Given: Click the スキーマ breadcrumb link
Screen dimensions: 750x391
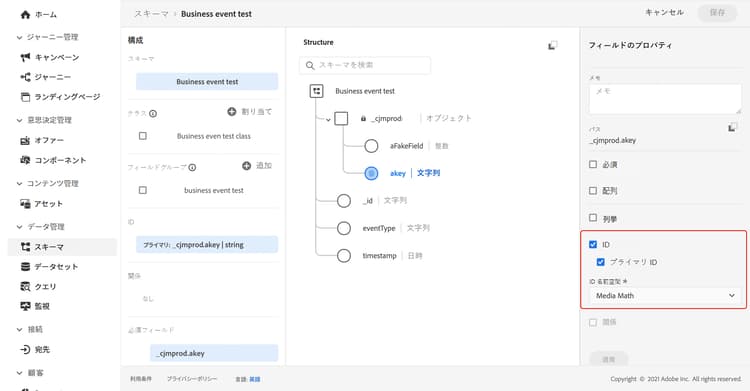Looking at the screenshot, I should click(151, 14).
